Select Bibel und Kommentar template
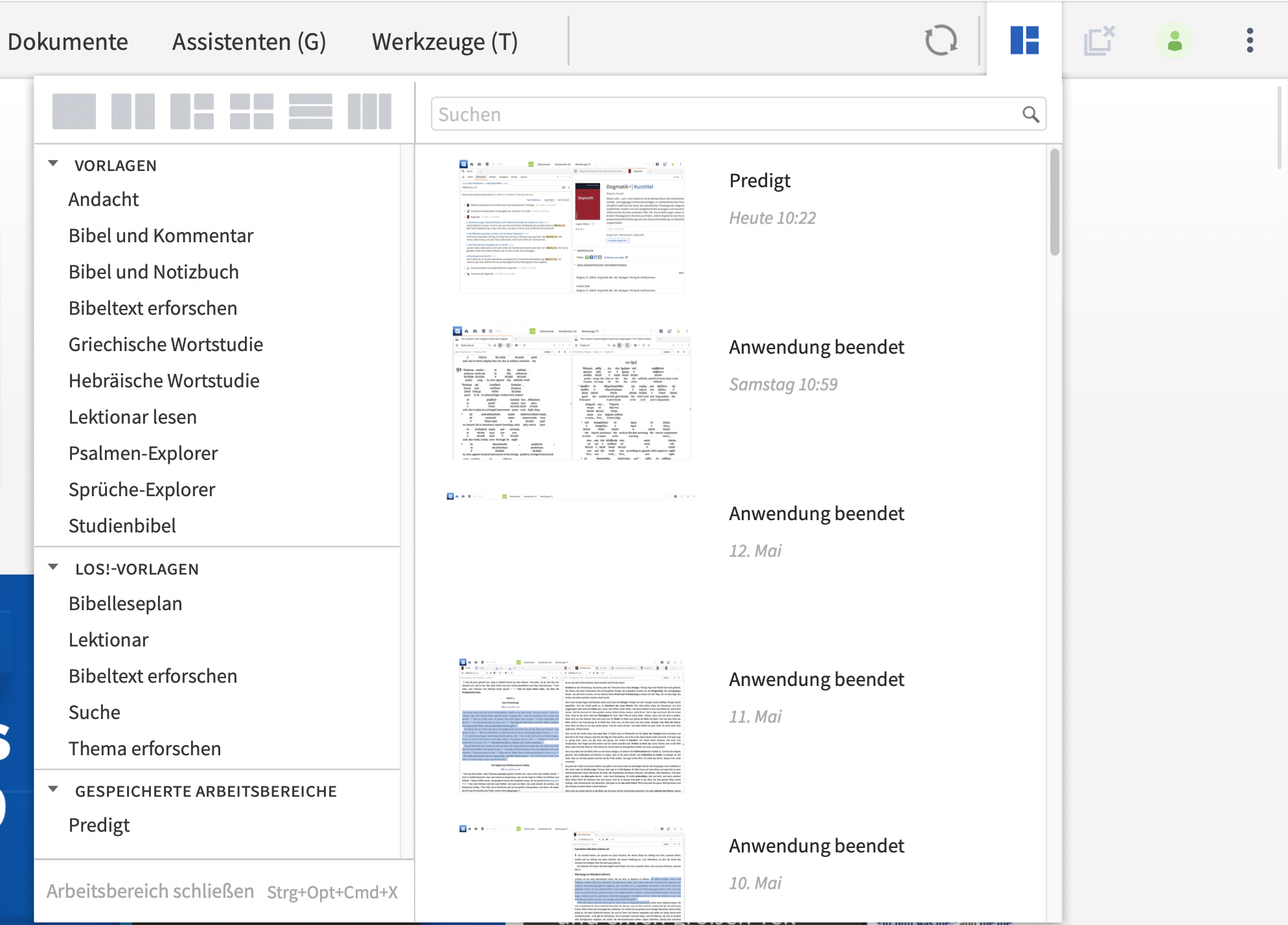This screenshot has height=925, width=1288. 161,235
